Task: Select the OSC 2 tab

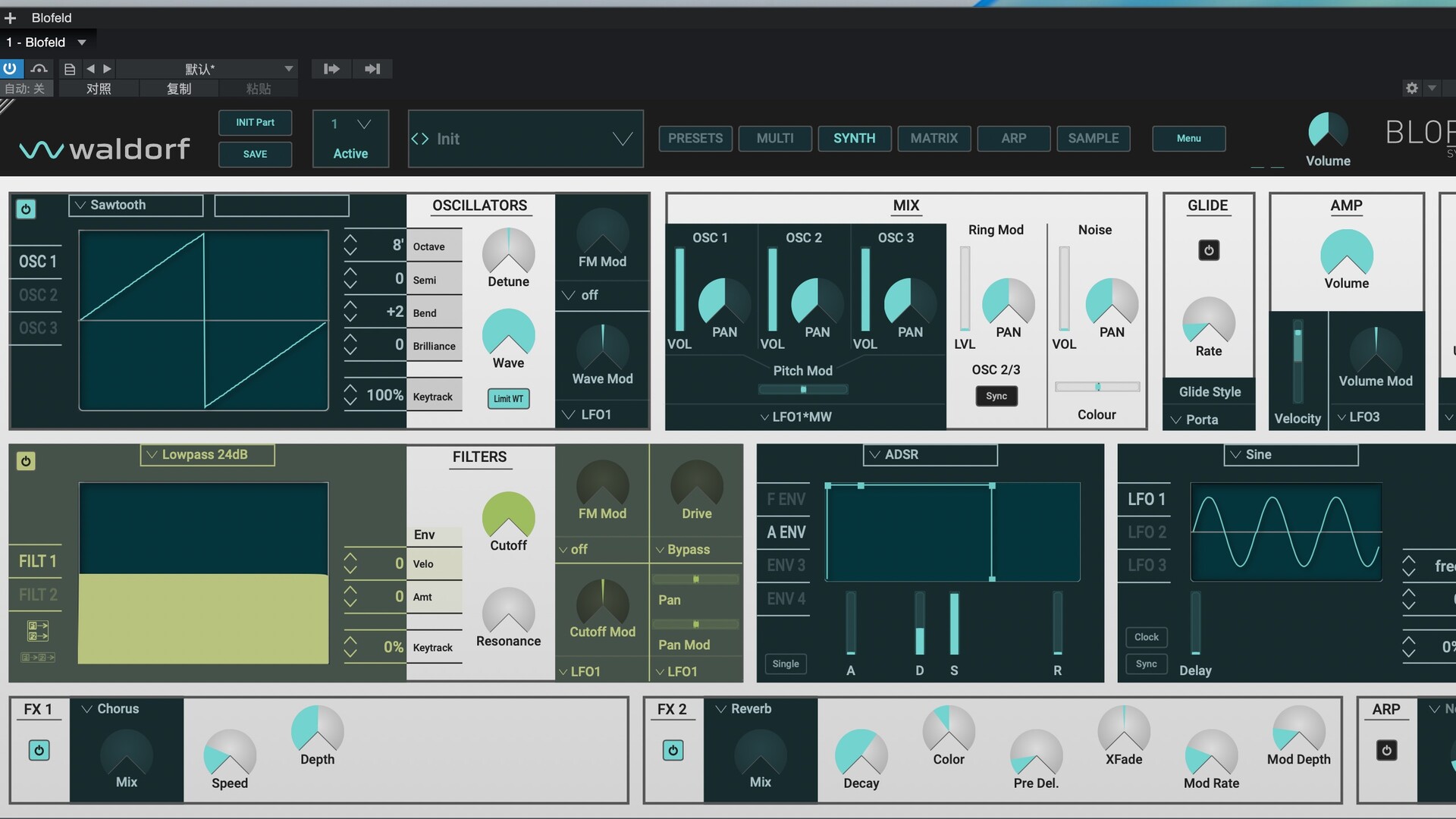Action: pyautogui.click(x=38, y=295)
